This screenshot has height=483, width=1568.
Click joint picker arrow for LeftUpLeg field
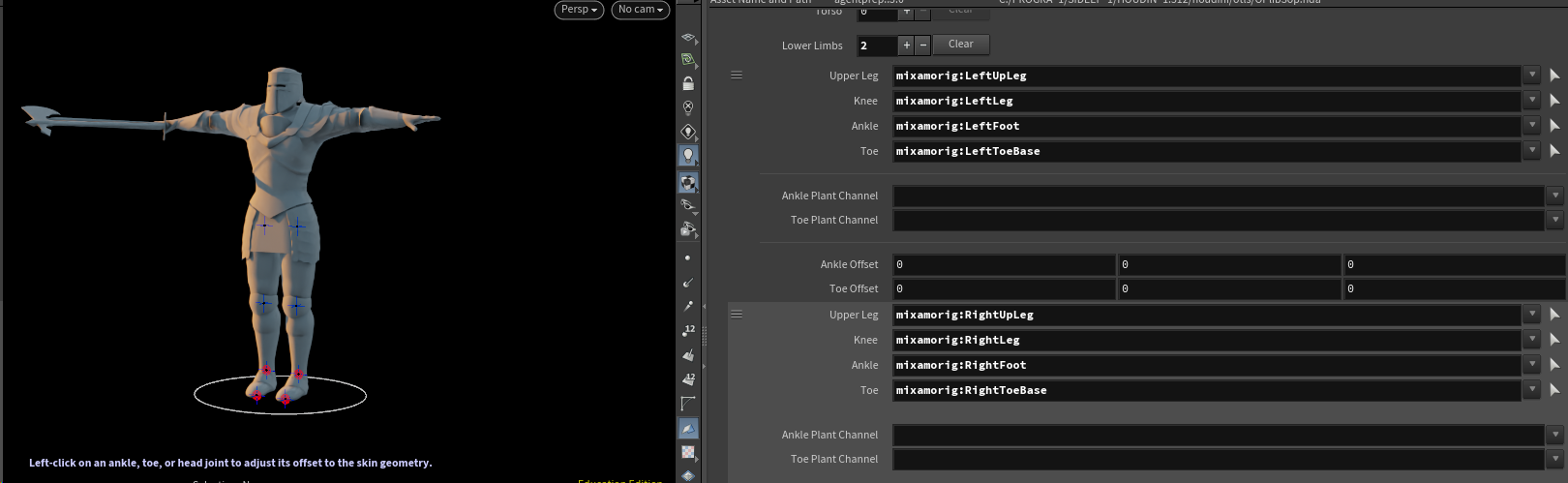(x=1554, y=75)
